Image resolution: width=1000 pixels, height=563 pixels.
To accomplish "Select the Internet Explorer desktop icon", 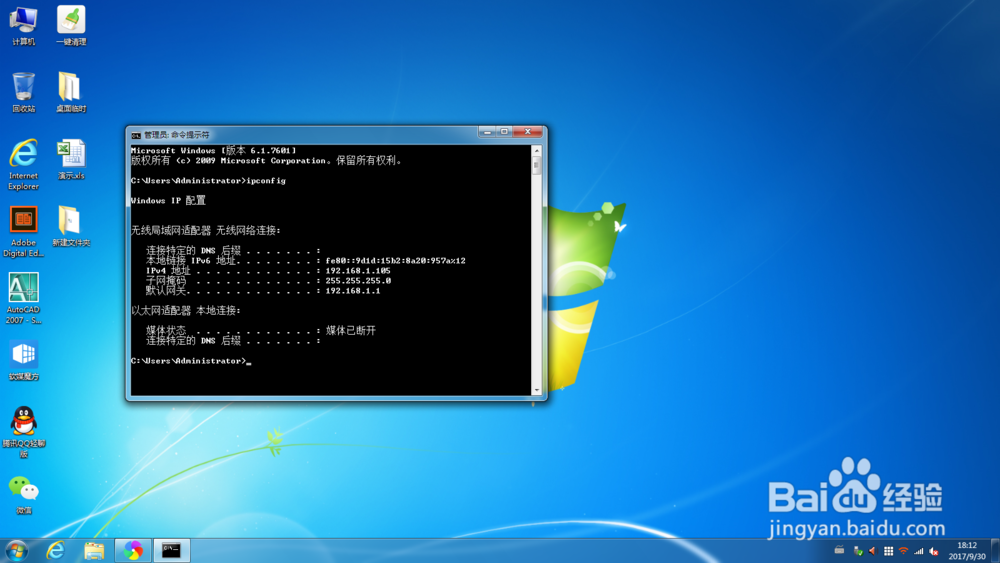I will coord(24,165).
